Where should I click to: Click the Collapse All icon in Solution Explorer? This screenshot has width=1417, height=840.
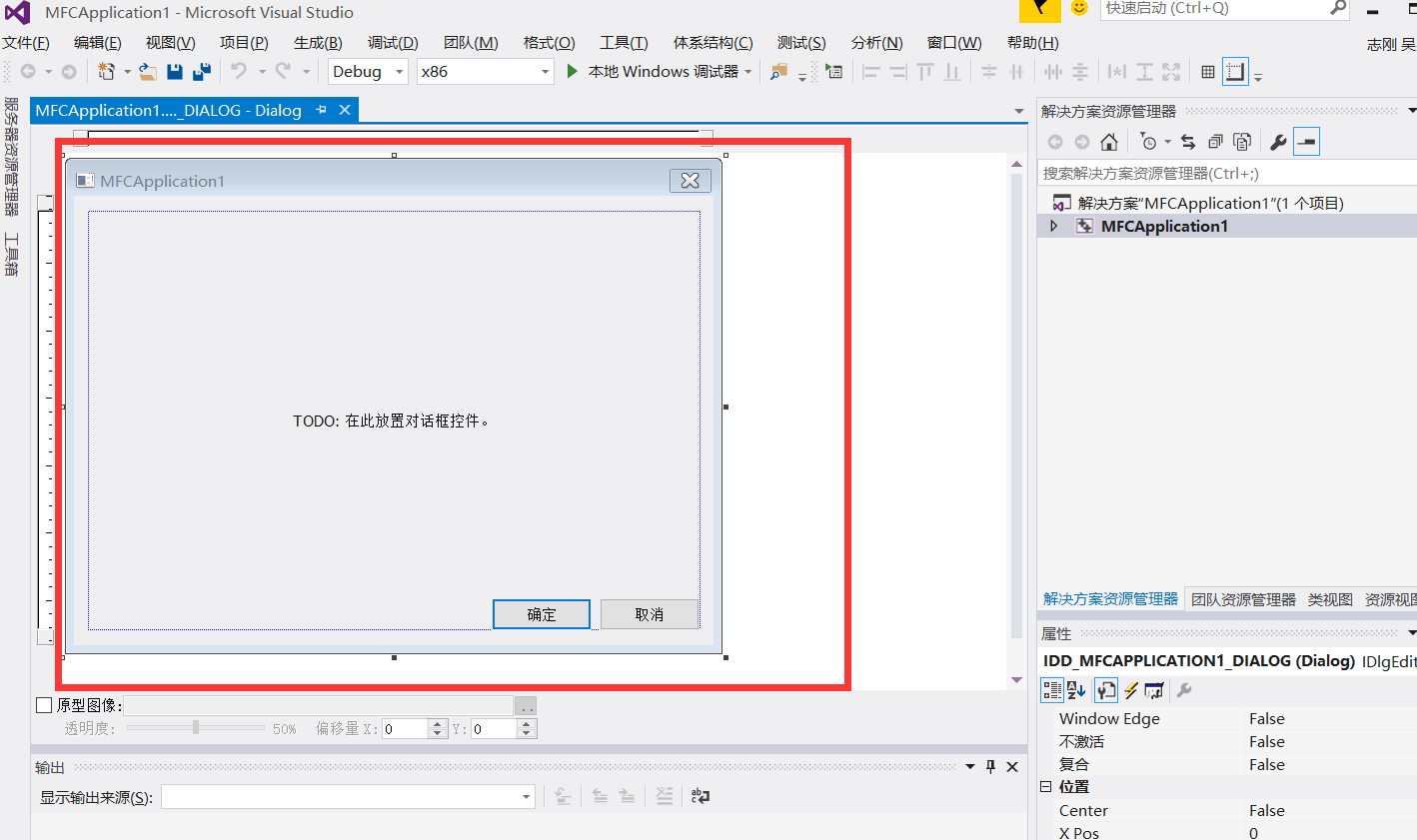(x=1215, y=142)
